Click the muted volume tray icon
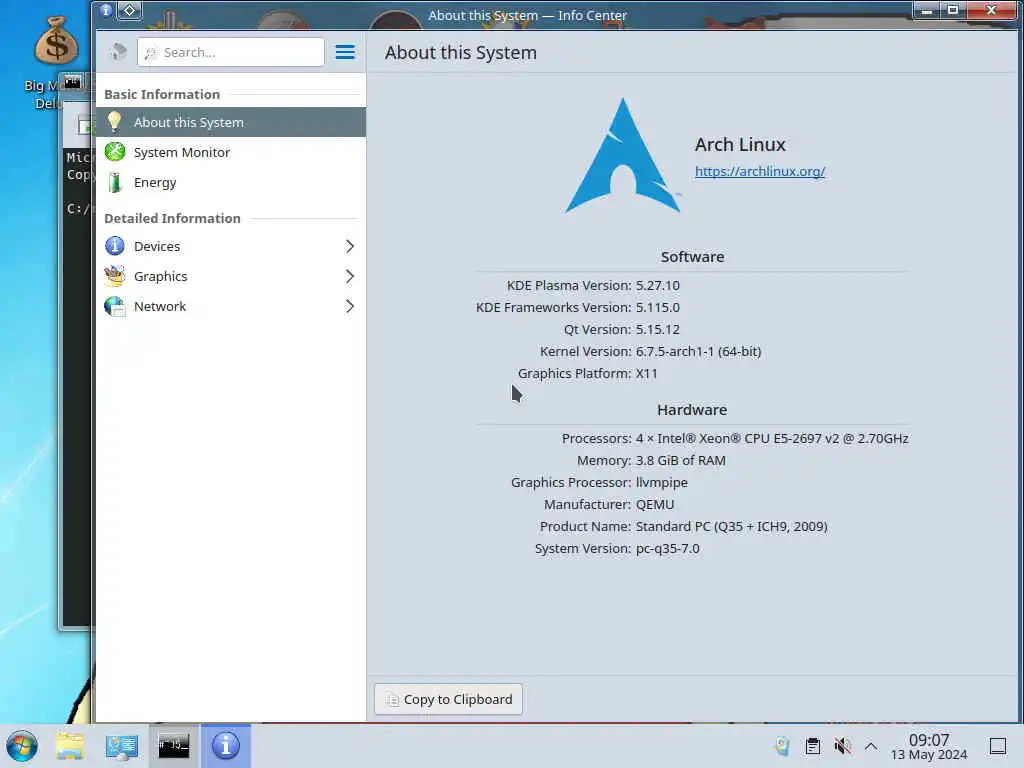 (842, 746)
